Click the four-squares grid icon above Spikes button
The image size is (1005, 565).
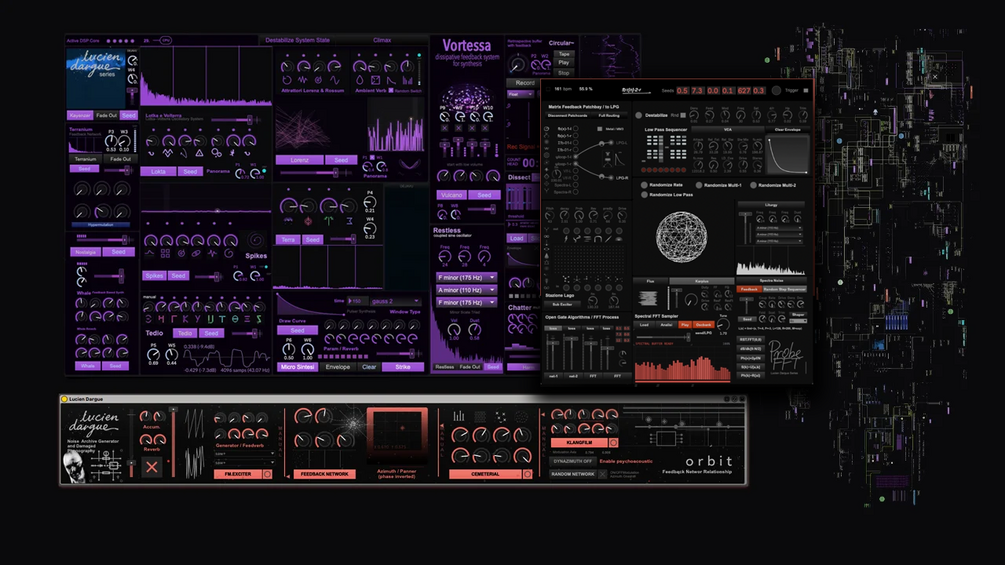click(165, 253)
